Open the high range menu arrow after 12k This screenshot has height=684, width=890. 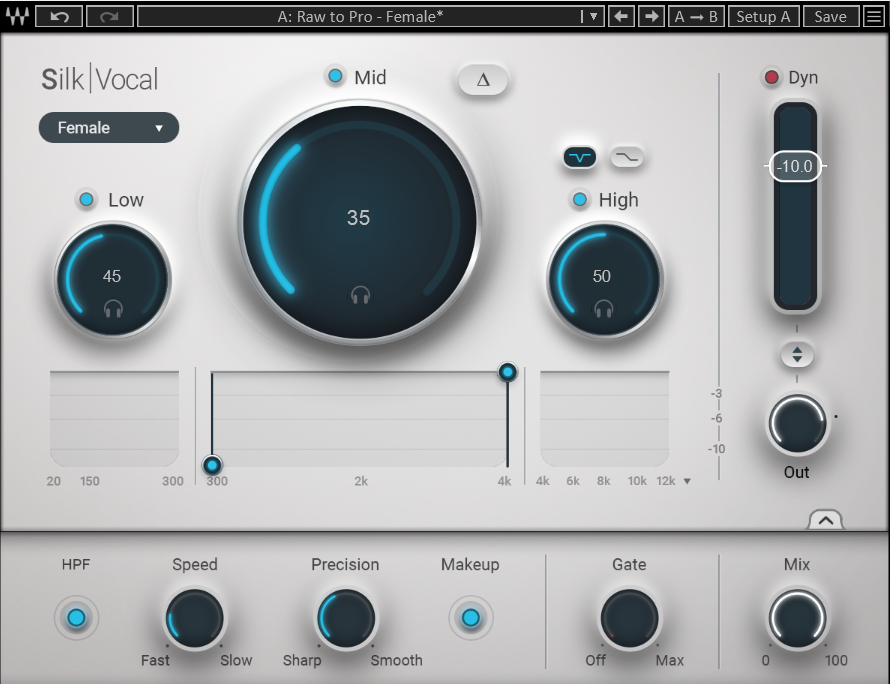pyautogui.click(x=687, y=481)
